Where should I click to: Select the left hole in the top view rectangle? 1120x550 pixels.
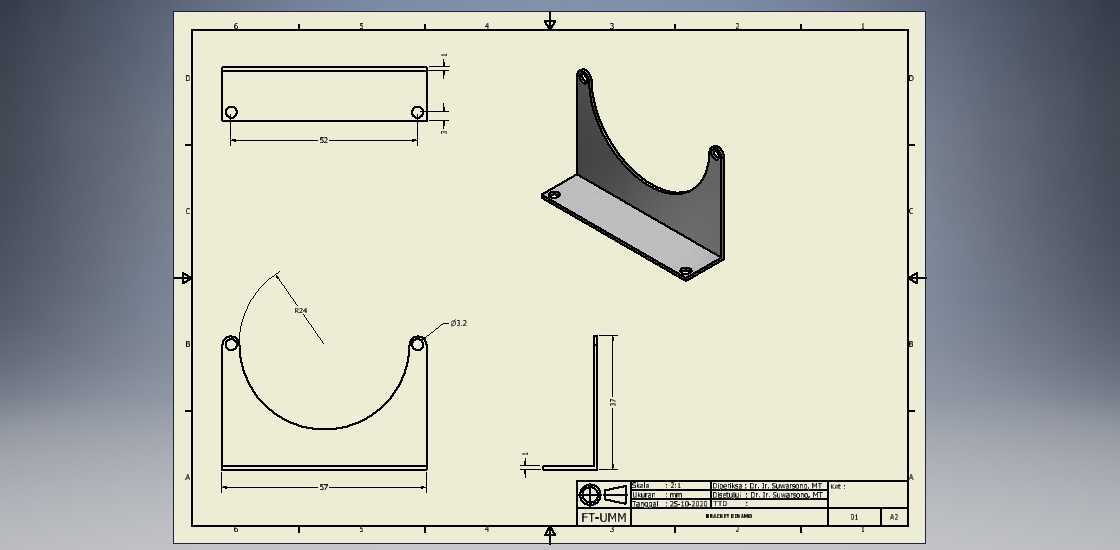(231, 112)
